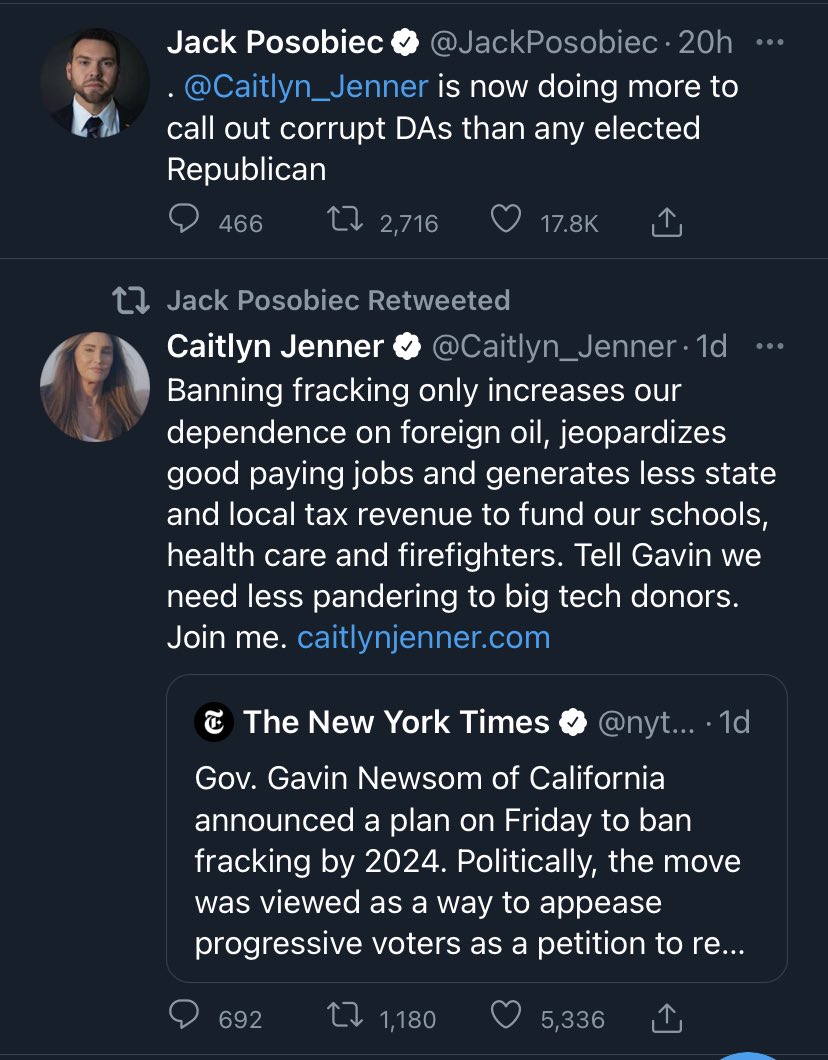Viewport: 828px width, 1060px height.
Task: Open Jack Posobiec's profile picture
Action: (x=95, y=82)
